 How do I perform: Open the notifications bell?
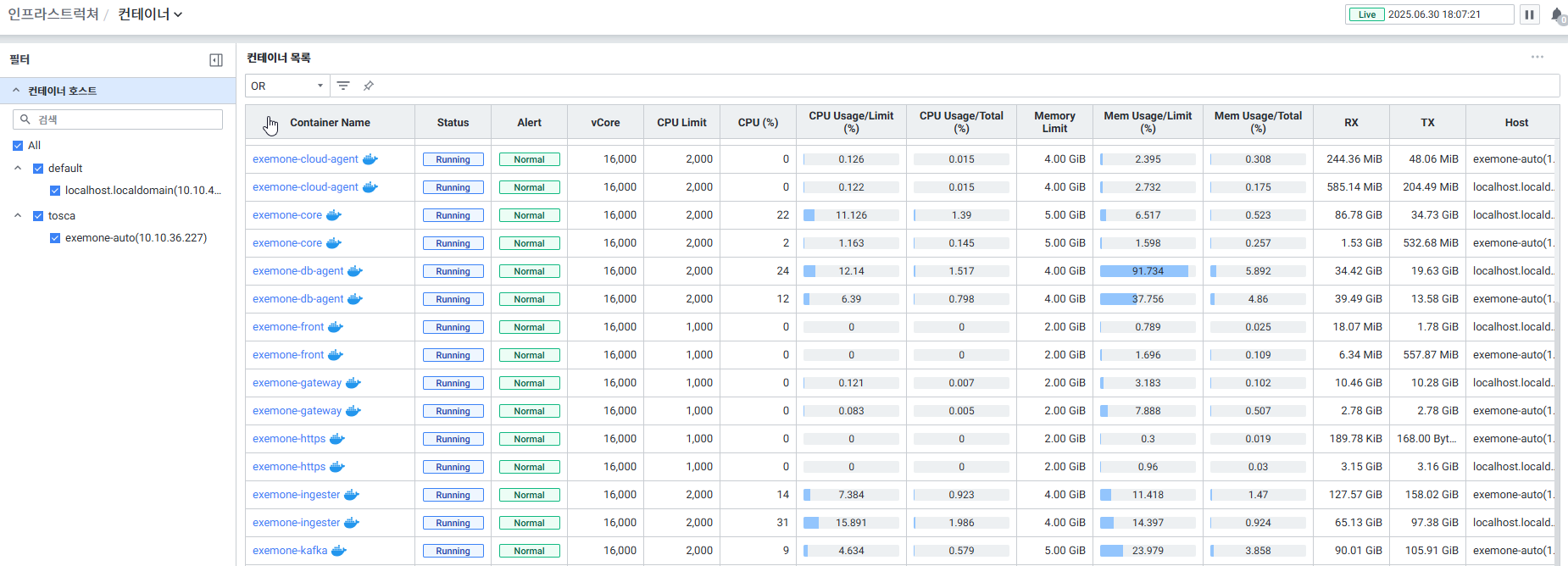pyautogui.click(x=1557, y=14)
